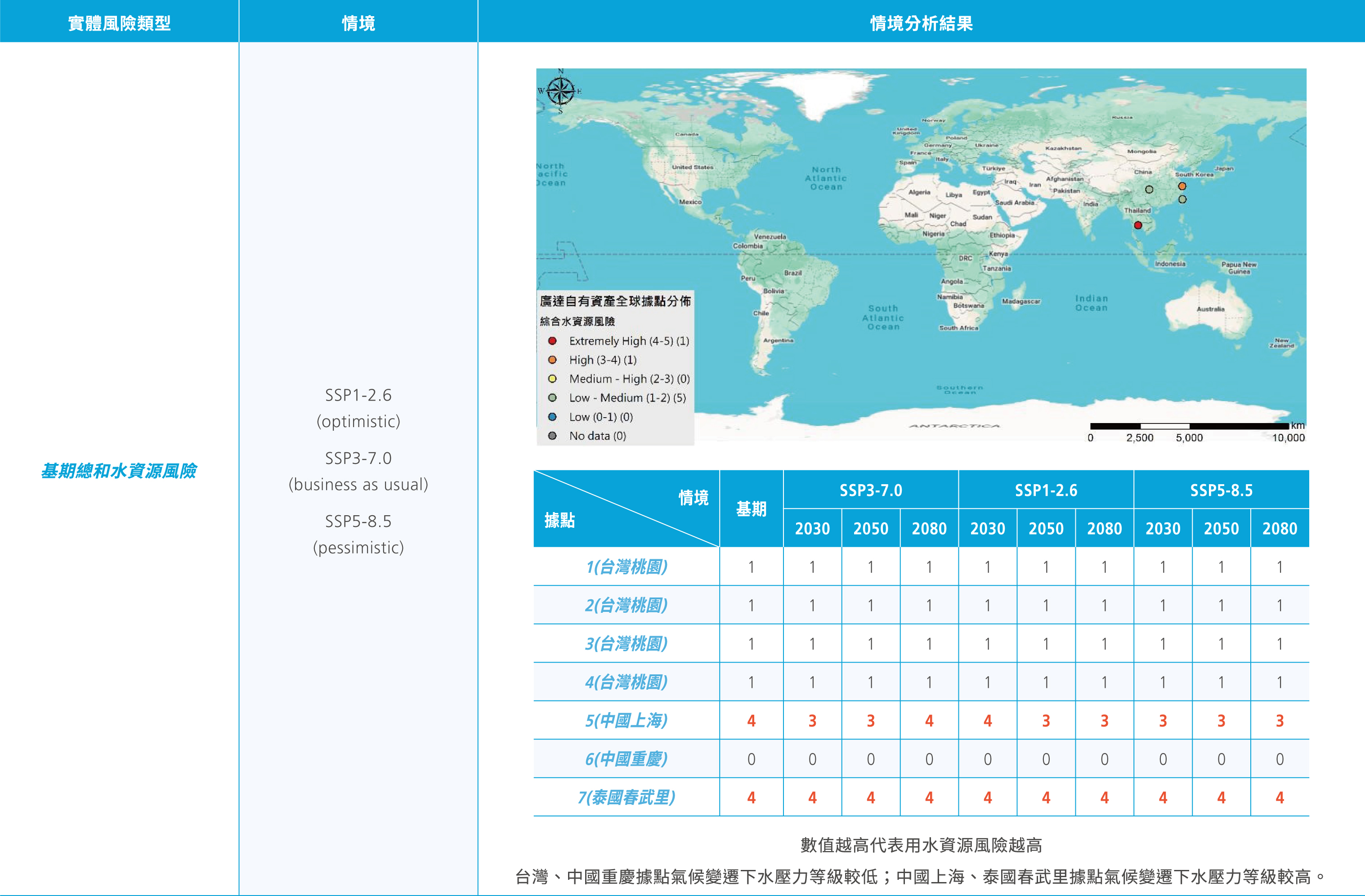The image size is (1365, 896).
Task: Click the No data gray legend dot
Action: [x=552, y=436]
